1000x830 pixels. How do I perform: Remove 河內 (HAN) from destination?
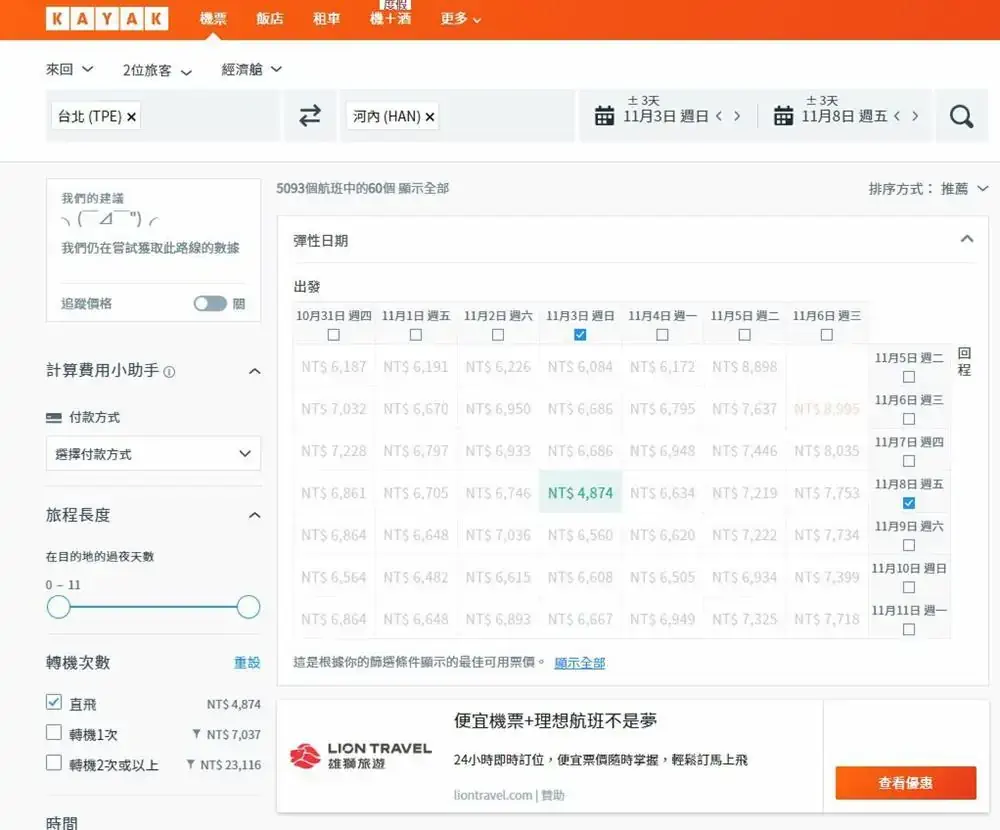click(430, 117)
